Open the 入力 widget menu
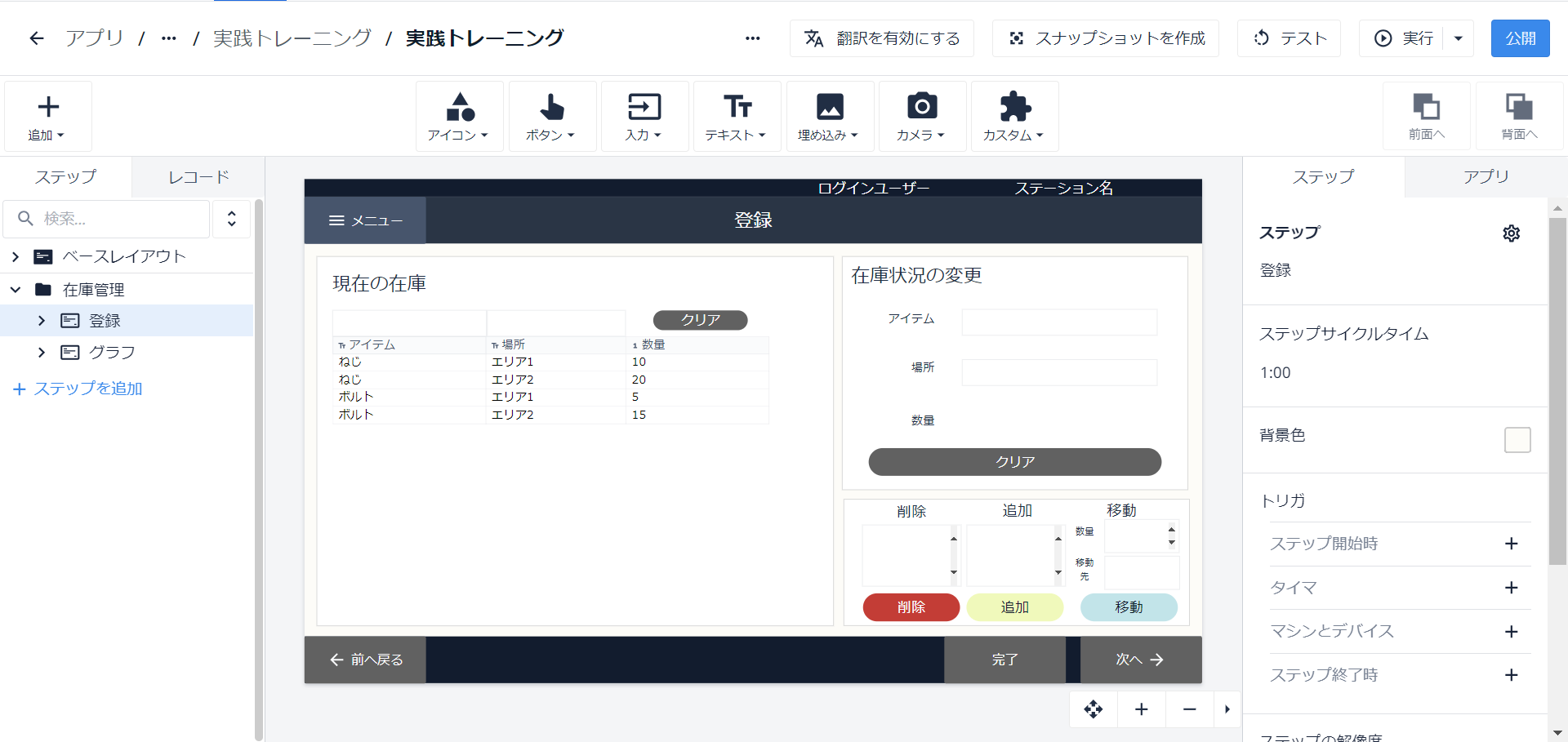 tap(644, 117)
